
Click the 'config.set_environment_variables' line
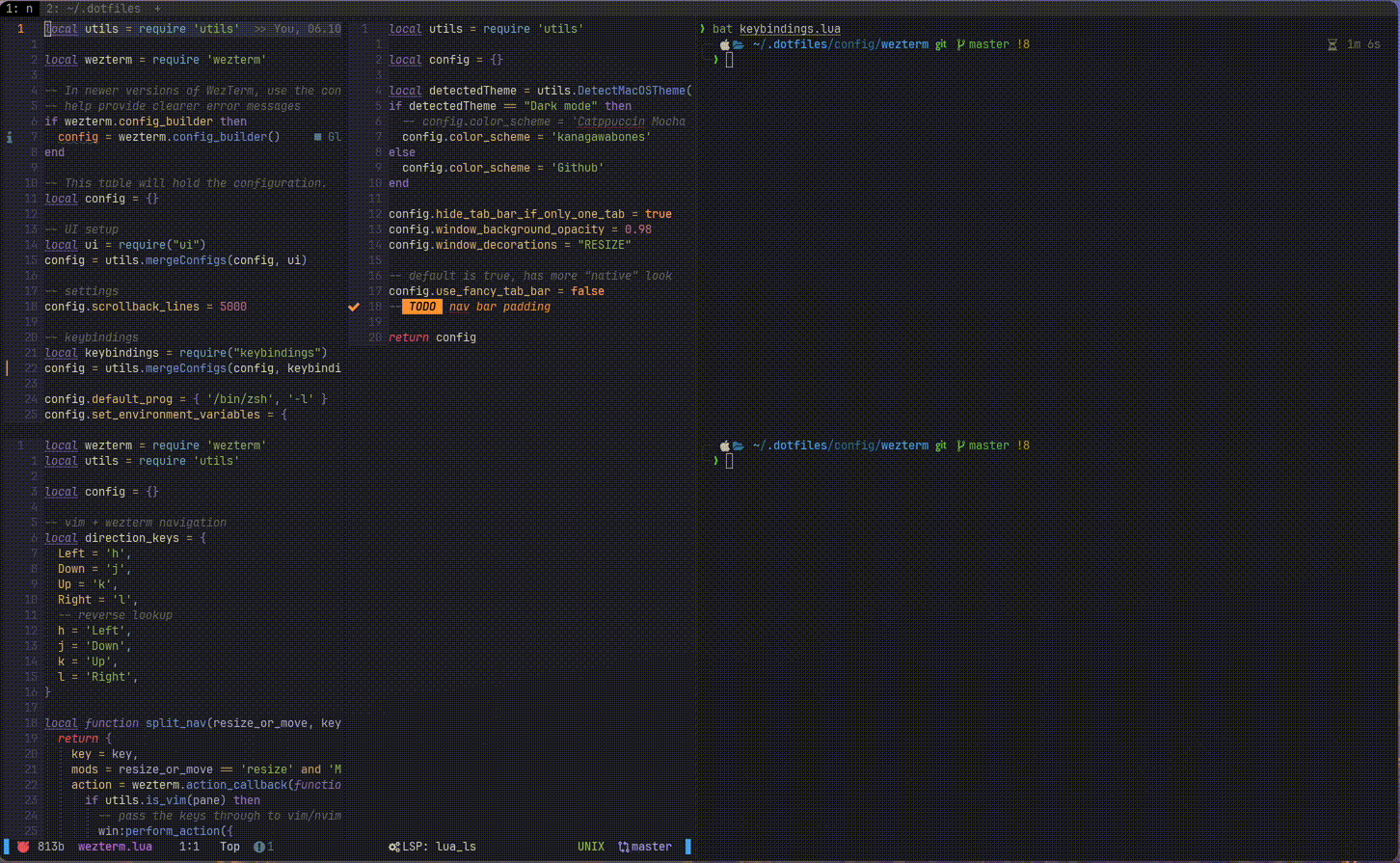pos(166,415)
